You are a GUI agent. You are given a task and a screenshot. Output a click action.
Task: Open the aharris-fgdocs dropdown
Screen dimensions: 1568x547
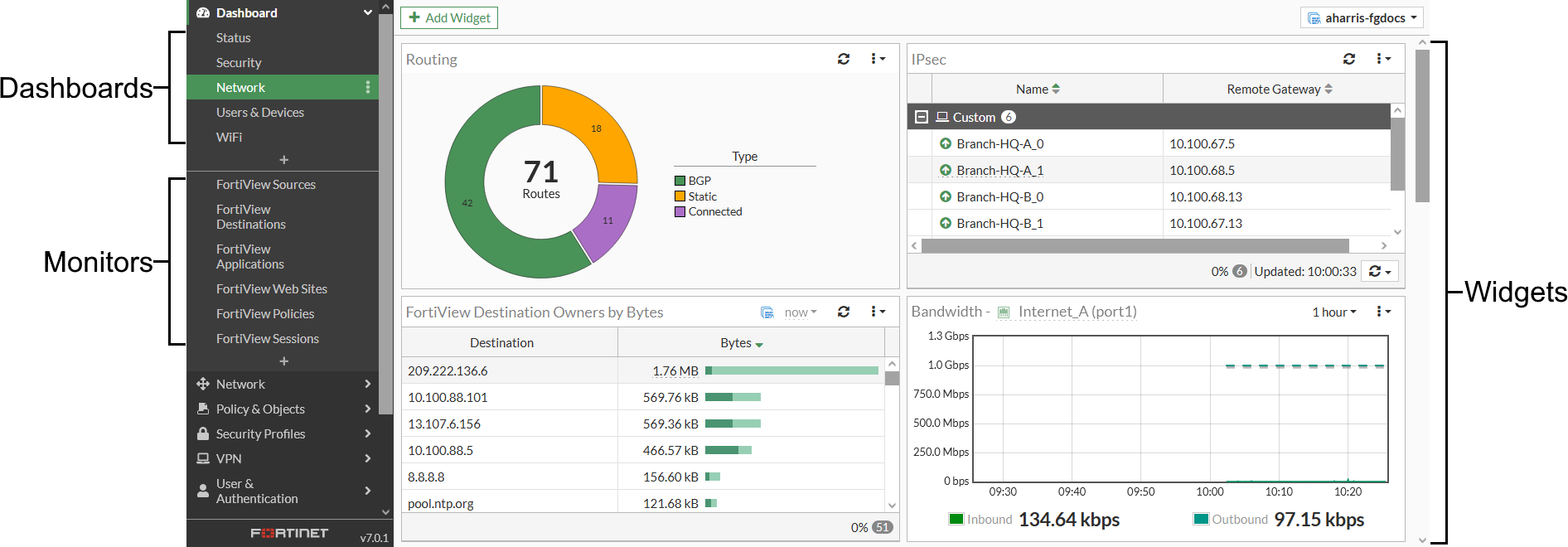tap(1362, 18)
